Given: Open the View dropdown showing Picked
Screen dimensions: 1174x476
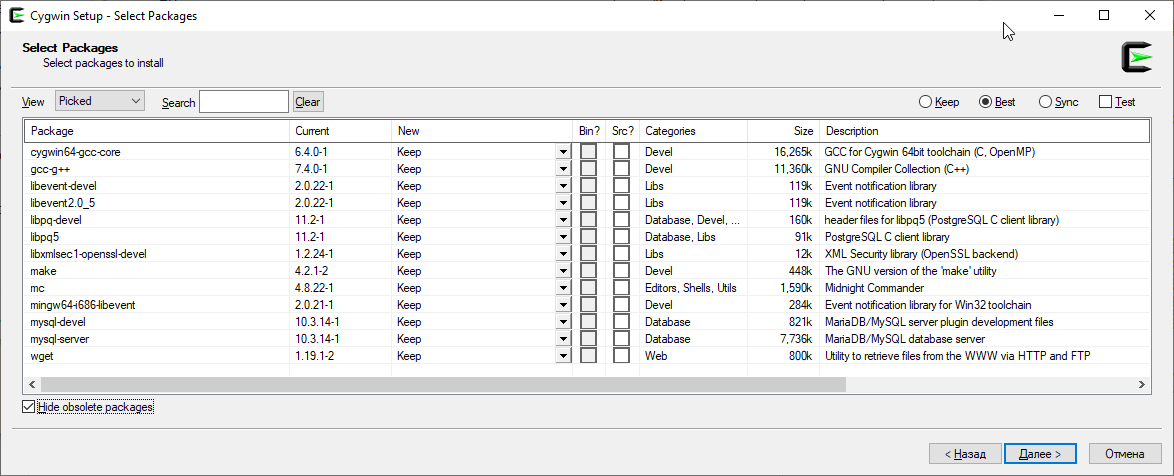Looking at the screenshot, I should (x=100, y=101).
